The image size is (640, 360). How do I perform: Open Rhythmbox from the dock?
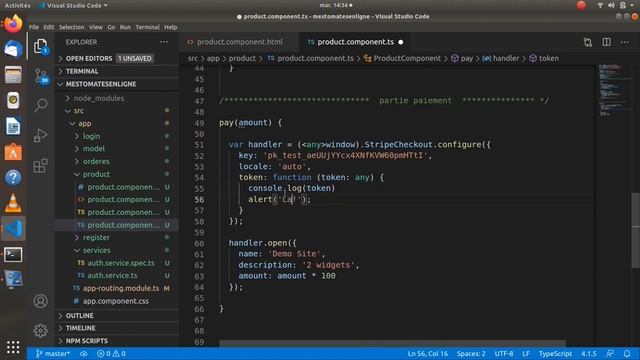[x=13, y=100]
